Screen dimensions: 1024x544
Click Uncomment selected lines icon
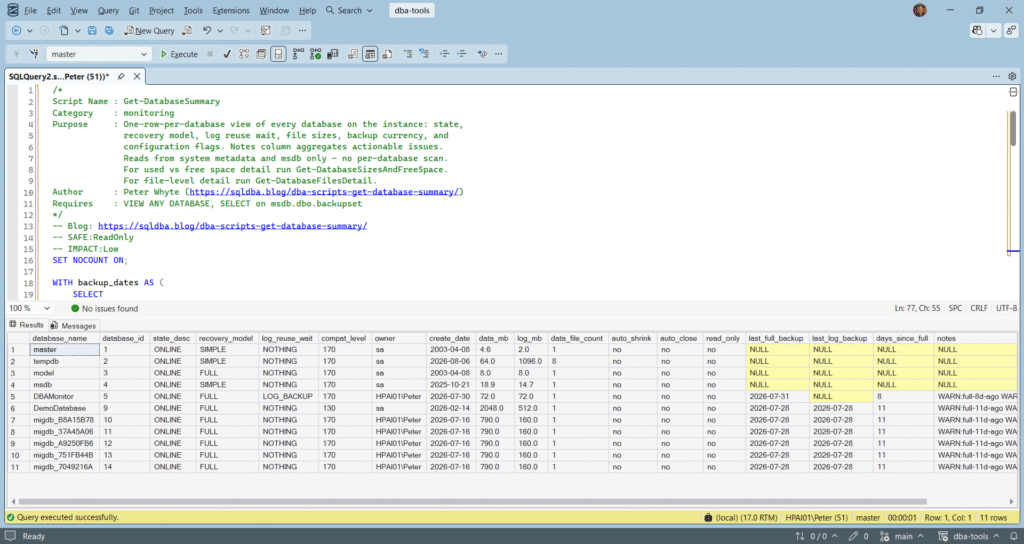click(424, 54)
